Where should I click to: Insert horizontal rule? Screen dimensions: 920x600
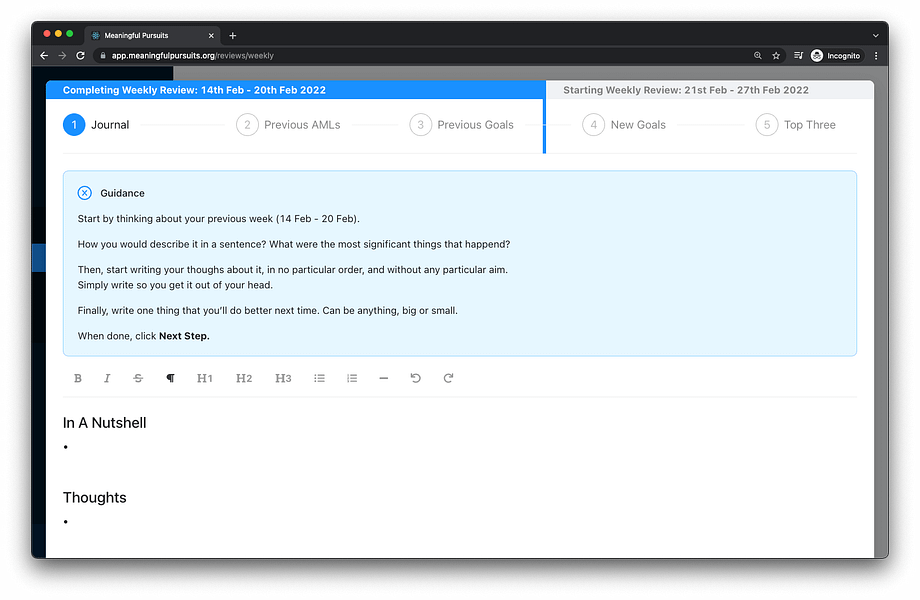[384, 378]
